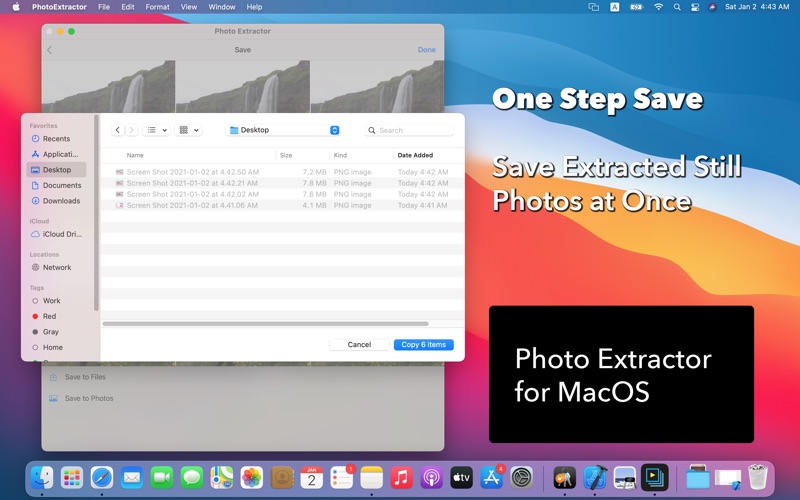Image resolution: width=800 pixels, height=500 pixels.
Task: Select Screen Shot at 4.42.02 AM file
Action: pyautogui.click(x=282, y=194)
